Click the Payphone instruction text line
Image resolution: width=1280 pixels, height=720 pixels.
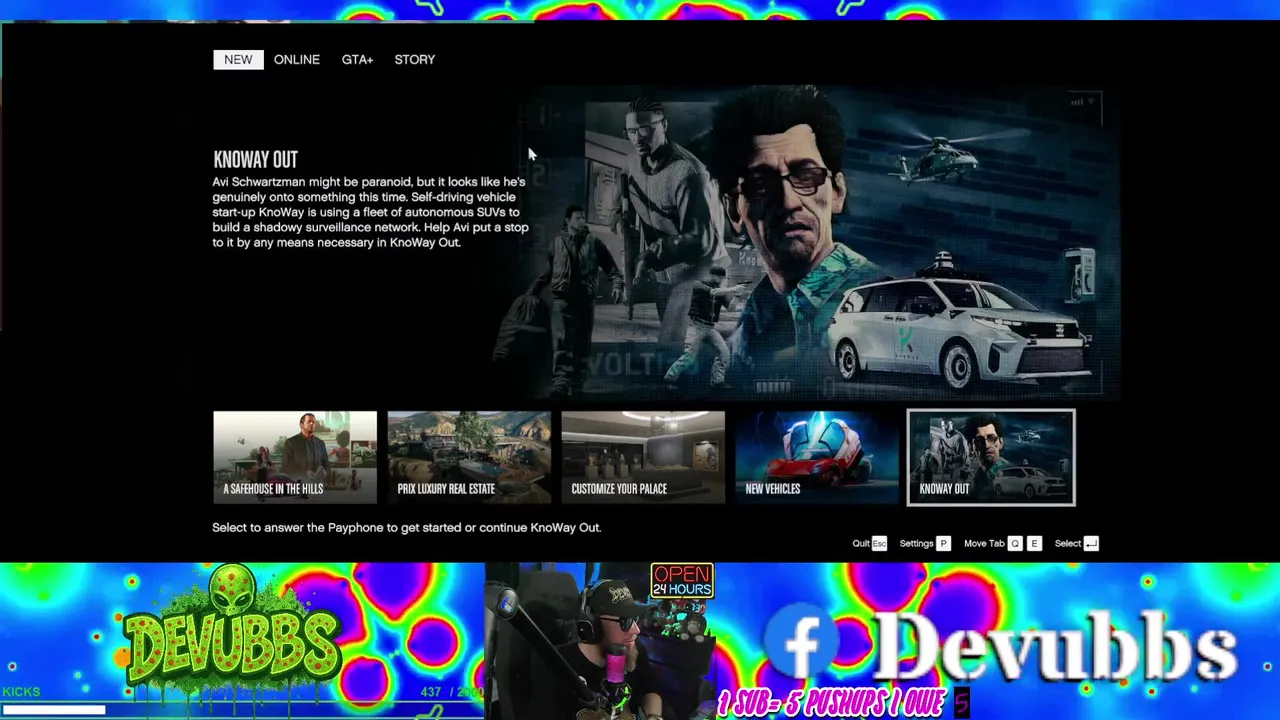pyautogui.click(x=406, y=527)
